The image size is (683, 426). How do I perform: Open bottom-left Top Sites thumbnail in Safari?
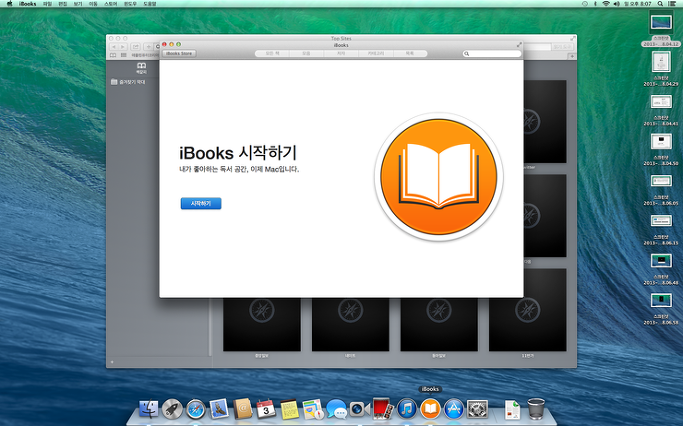pos(262,325)
